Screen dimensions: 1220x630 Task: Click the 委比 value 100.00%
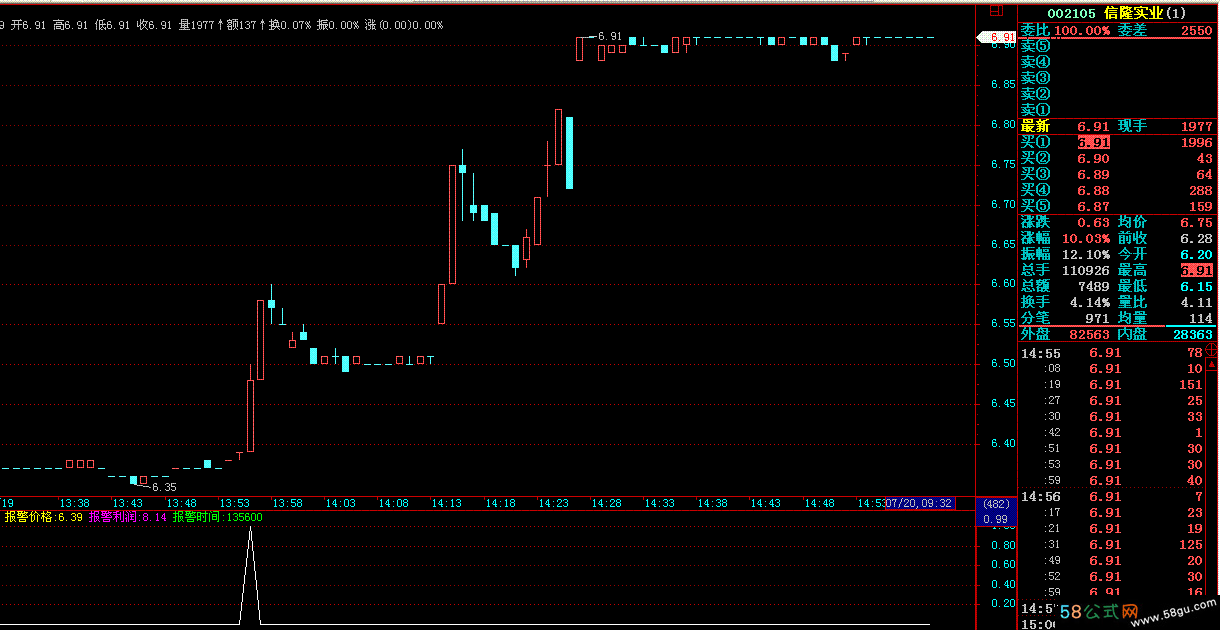(x=1083, y=30)
